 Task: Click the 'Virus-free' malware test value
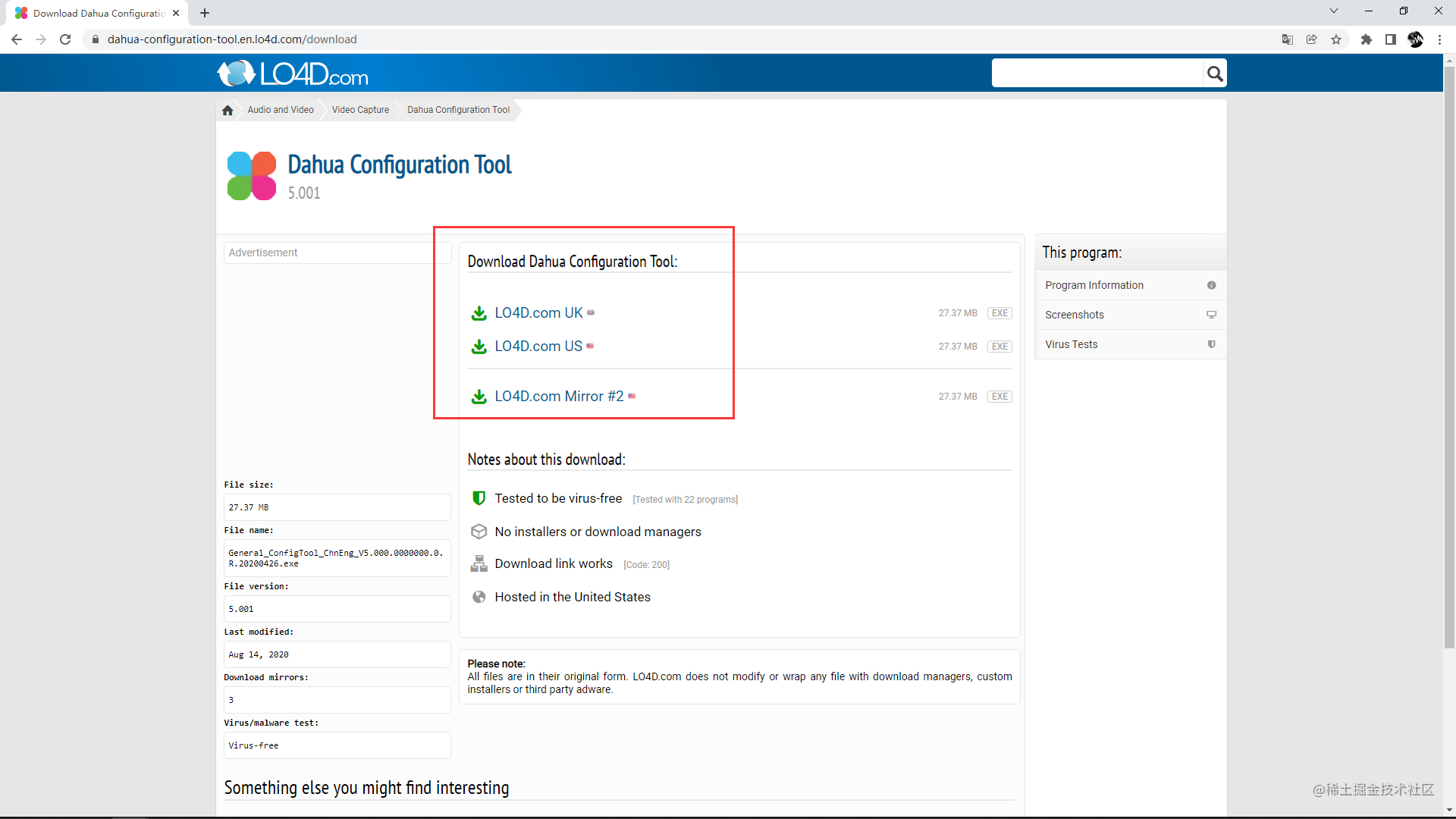pos(337,745)
